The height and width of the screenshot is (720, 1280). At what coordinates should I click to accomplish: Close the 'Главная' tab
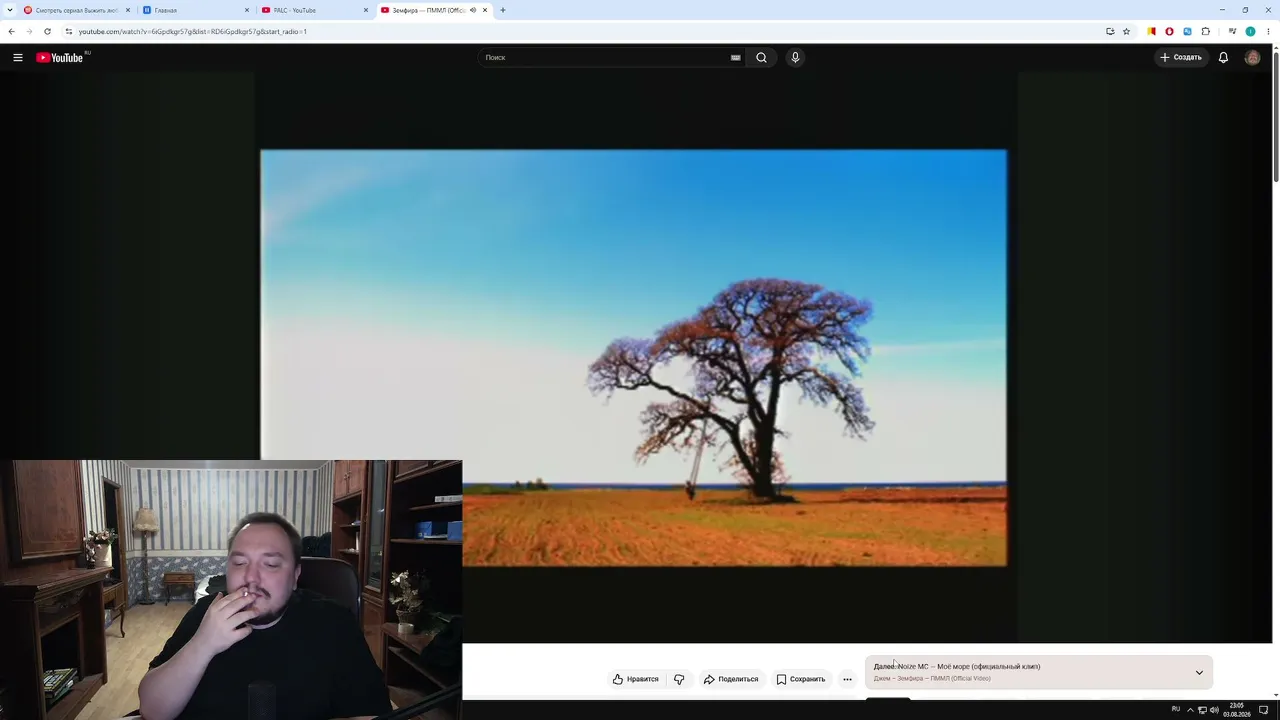[247, 10]
